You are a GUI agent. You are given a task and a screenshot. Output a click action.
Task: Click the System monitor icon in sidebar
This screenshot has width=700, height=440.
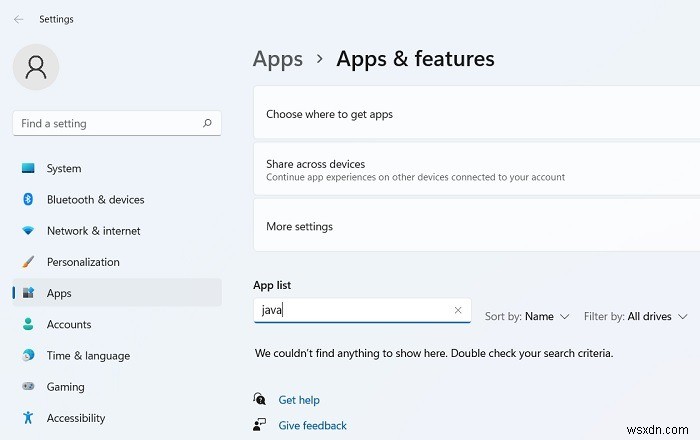tap(28, 168)
